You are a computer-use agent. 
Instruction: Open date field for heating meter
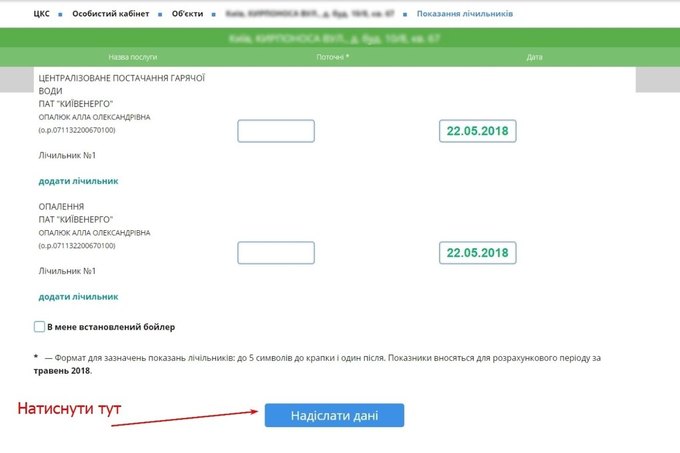coord(477,253)
